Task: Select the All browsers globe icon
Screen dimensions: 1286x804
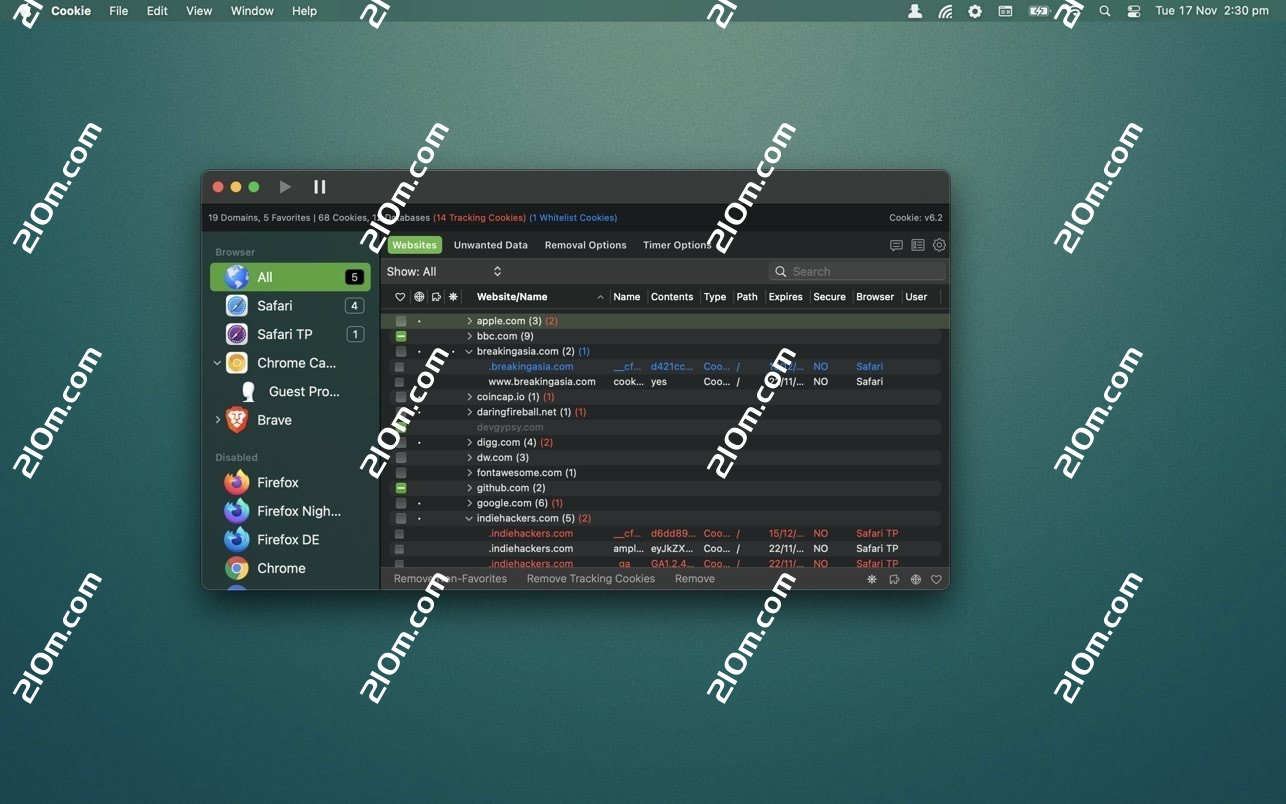Action: (x=237, y=277)
